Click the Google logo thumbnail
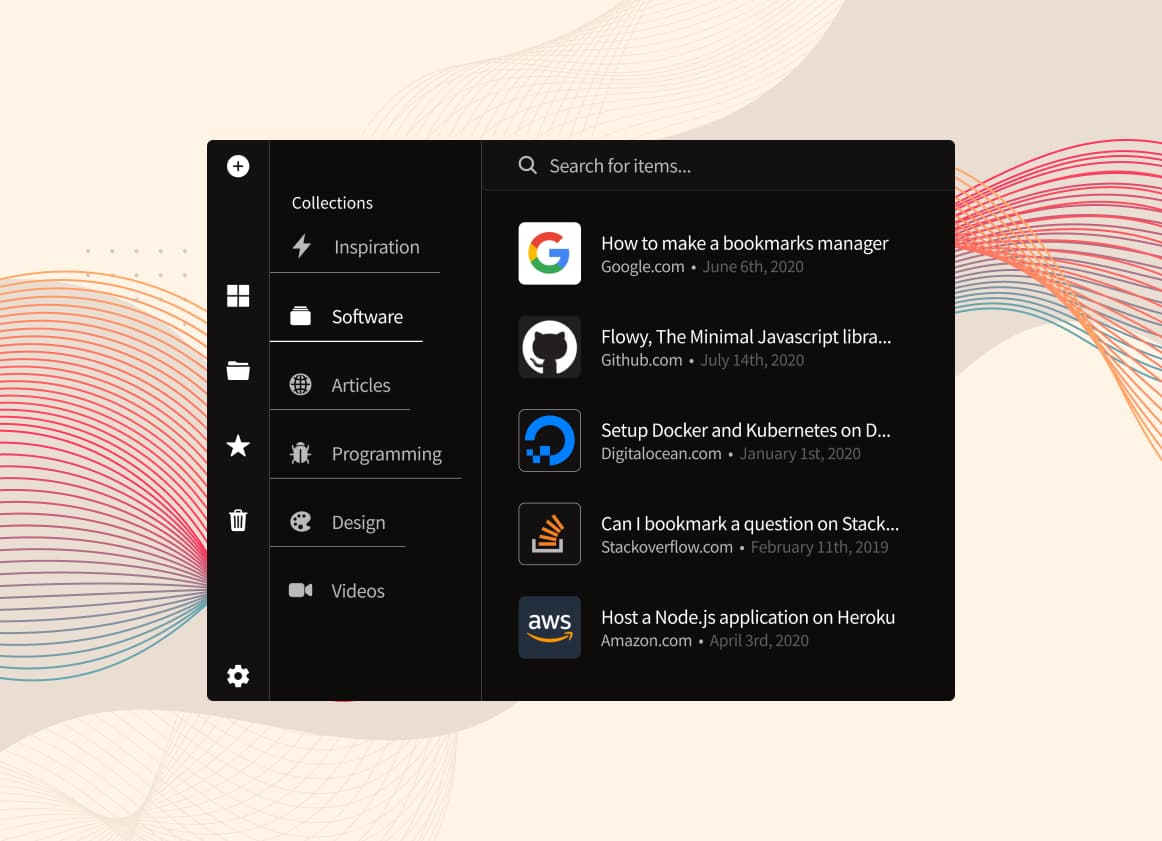The height and width of the screenshot is (841, 1162). 549,253
